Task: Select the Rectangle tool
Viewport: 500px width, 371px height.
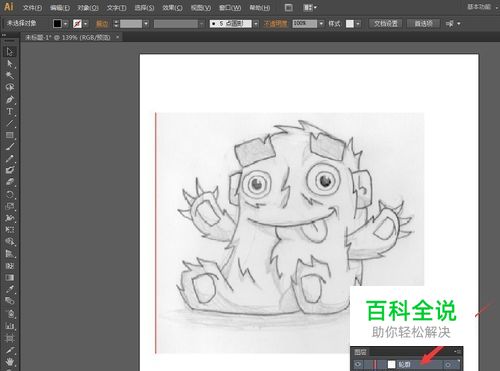Action: pyautogui.click(x=10, y=135)
